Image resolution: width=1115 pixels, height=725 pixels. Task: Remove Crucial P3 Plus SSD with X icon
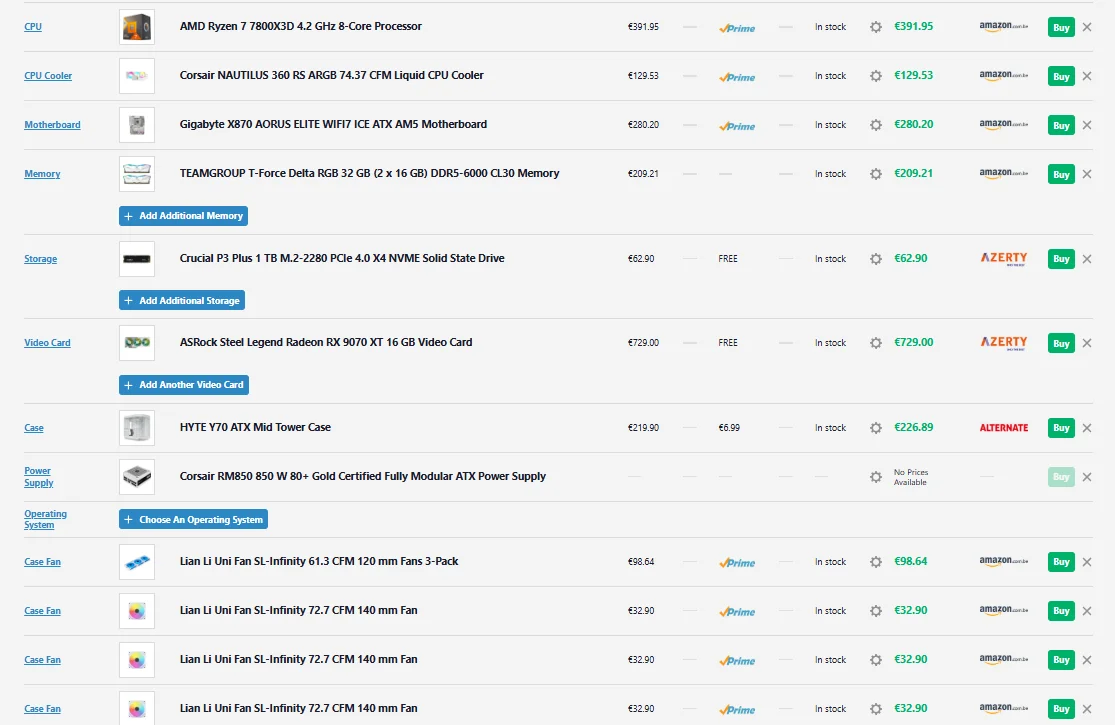[1087, 259]
